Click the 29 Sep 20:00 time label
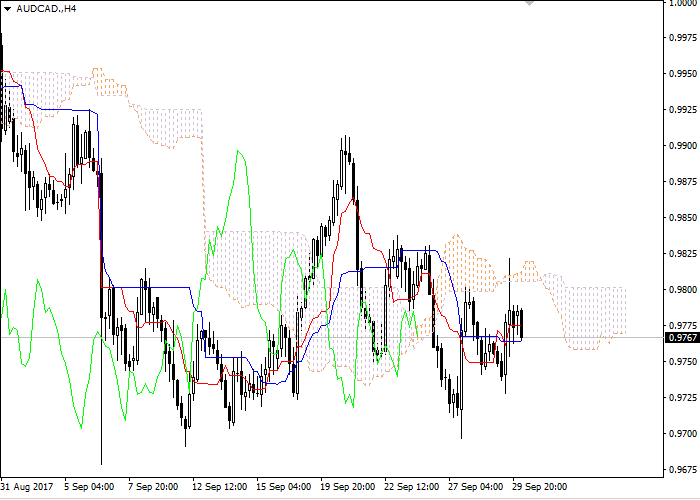 pos(540,487)
